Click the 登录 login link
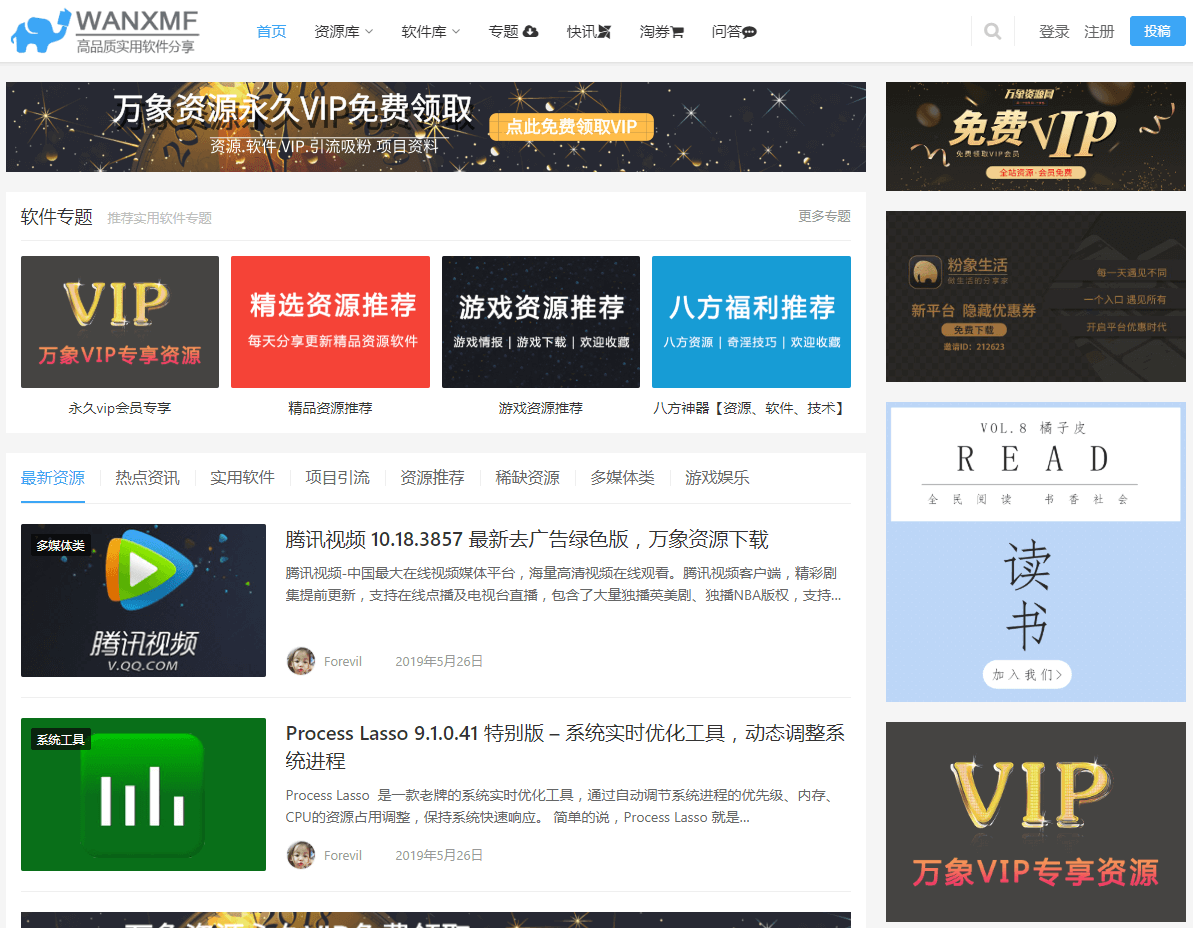This screenshot has height=928, width=1193. pyautogui.click(x=1054, y=31)
